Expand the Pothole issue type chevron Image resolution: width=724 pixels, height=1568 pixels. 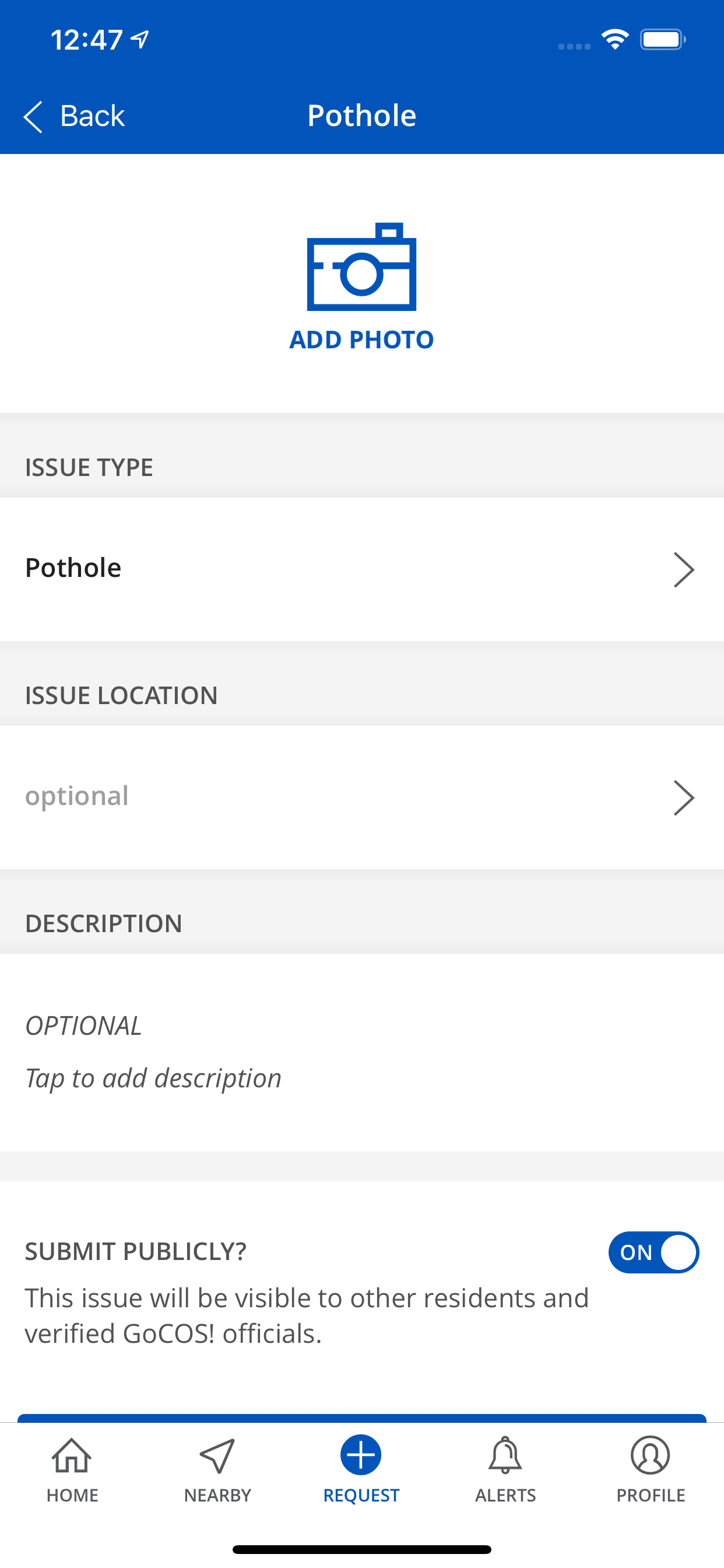[x=683, y=570]
